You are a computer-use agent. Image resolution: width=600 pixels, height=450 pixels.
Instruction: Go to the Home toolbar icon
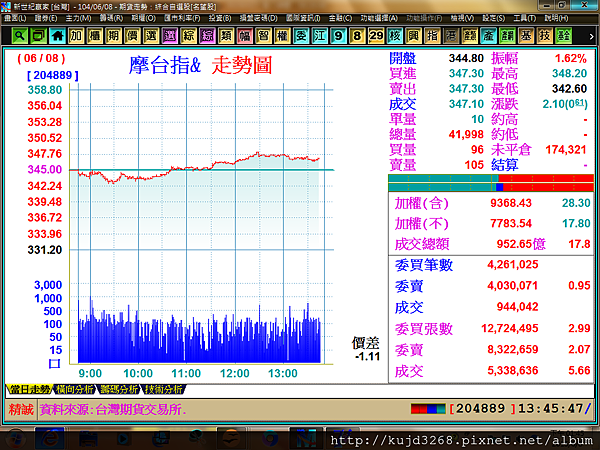coord(57,36)
